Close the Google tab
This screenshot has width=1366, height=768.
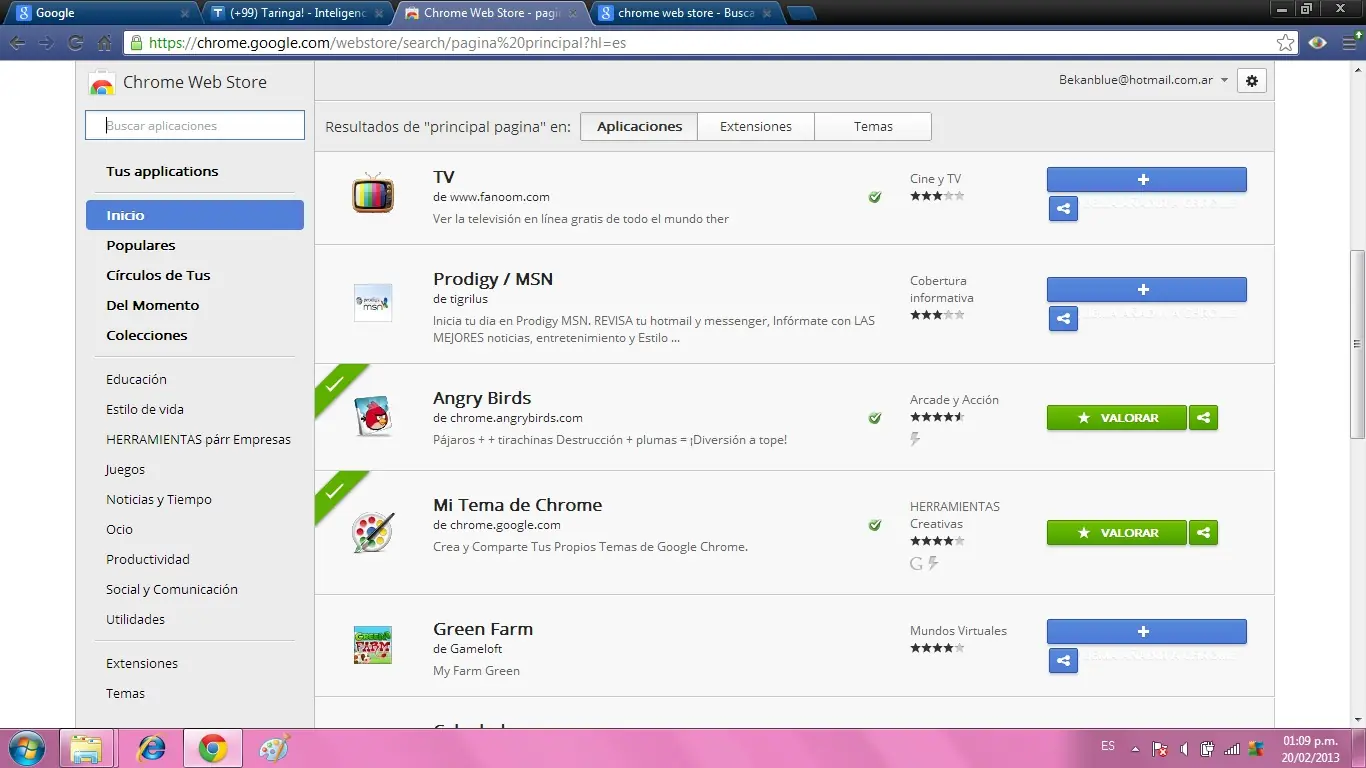185,14
